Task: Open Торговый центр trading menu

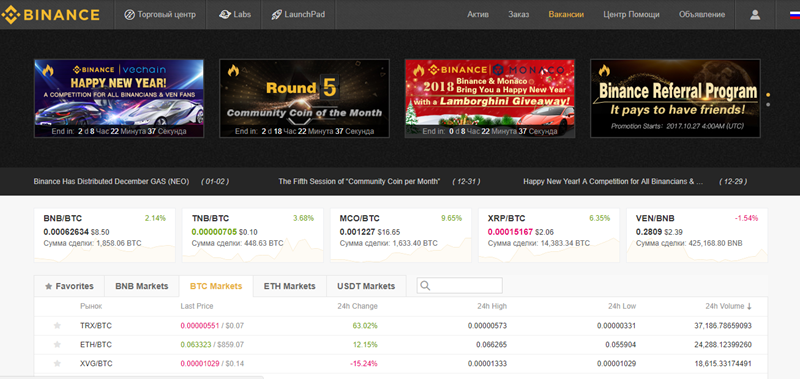Action: coord(160,14)
